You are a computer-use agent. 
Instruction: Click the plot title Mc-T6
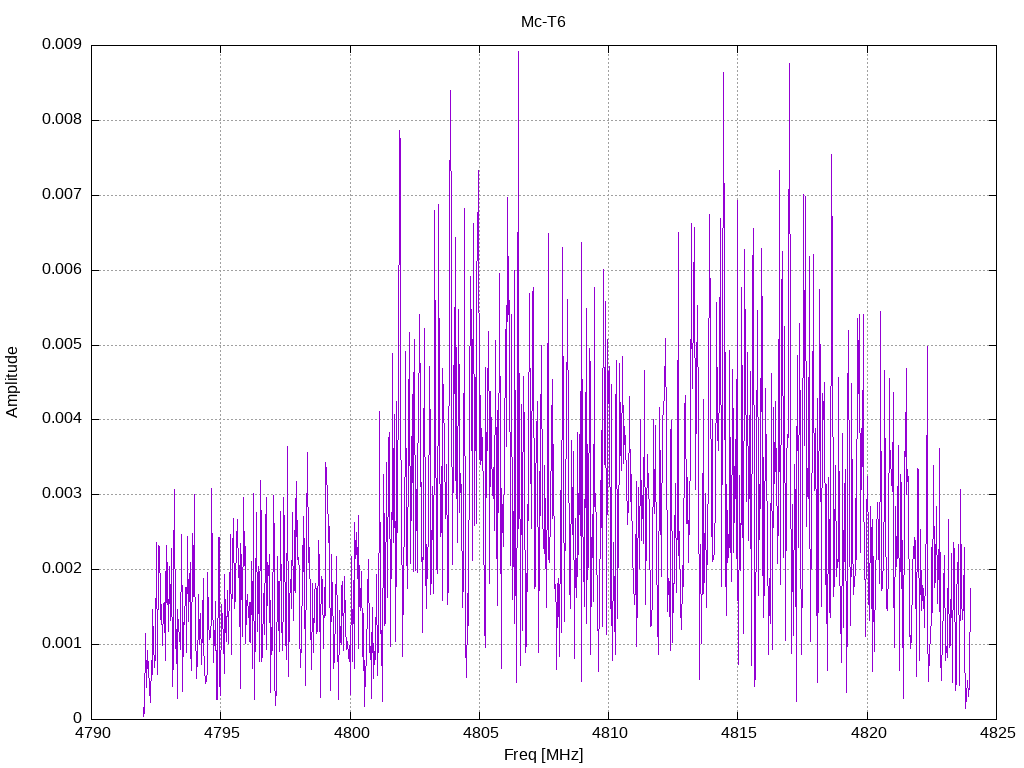point(543,22)
